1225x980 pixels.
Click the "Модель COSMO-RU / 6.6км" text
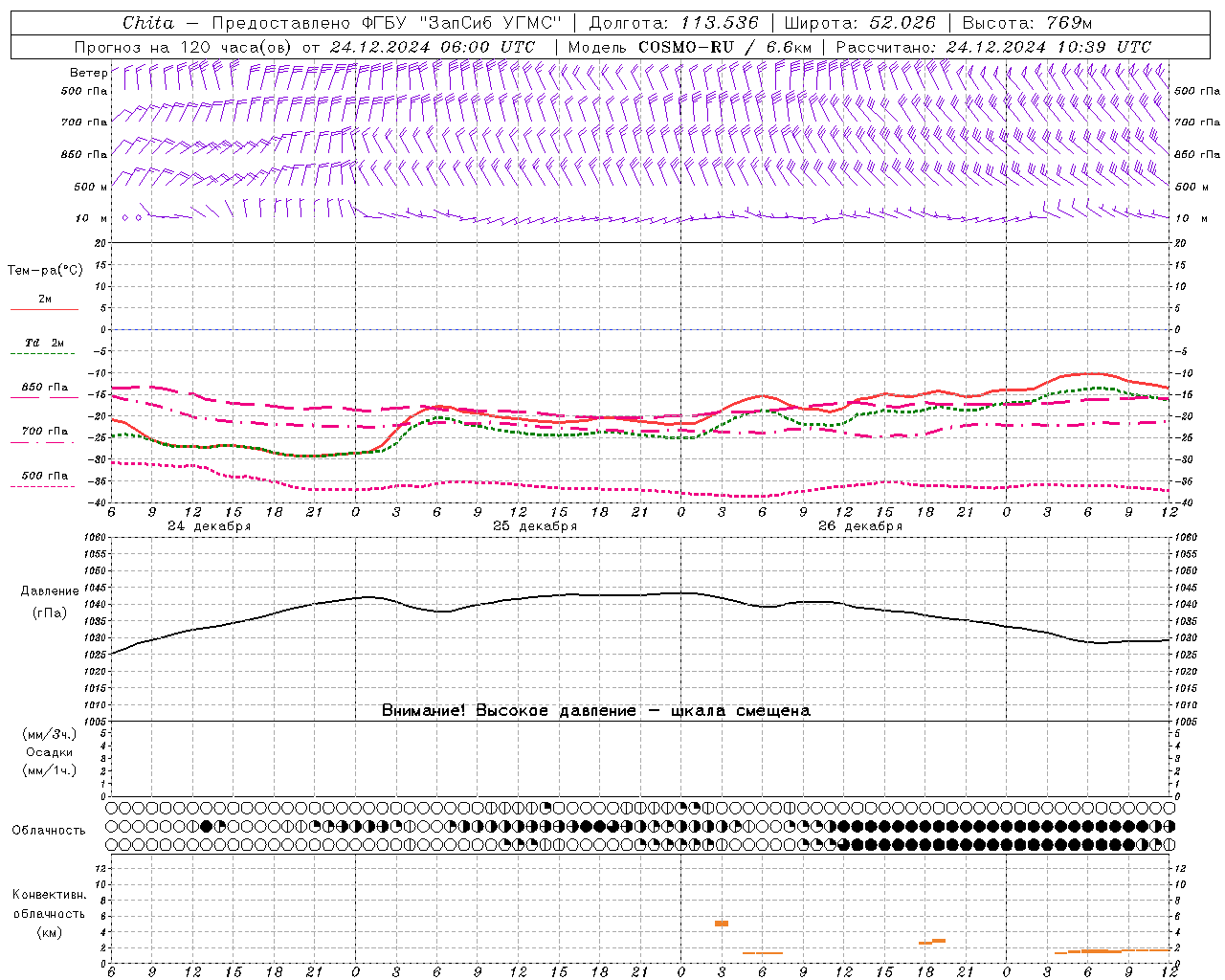(x=690, y=47)
